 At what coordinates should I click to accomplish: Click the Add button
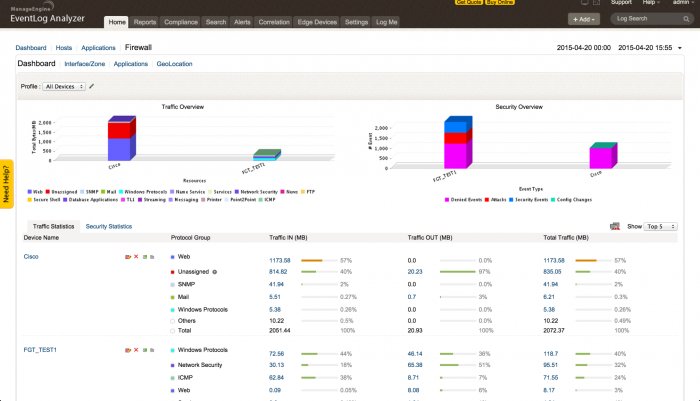pos(583,19)
